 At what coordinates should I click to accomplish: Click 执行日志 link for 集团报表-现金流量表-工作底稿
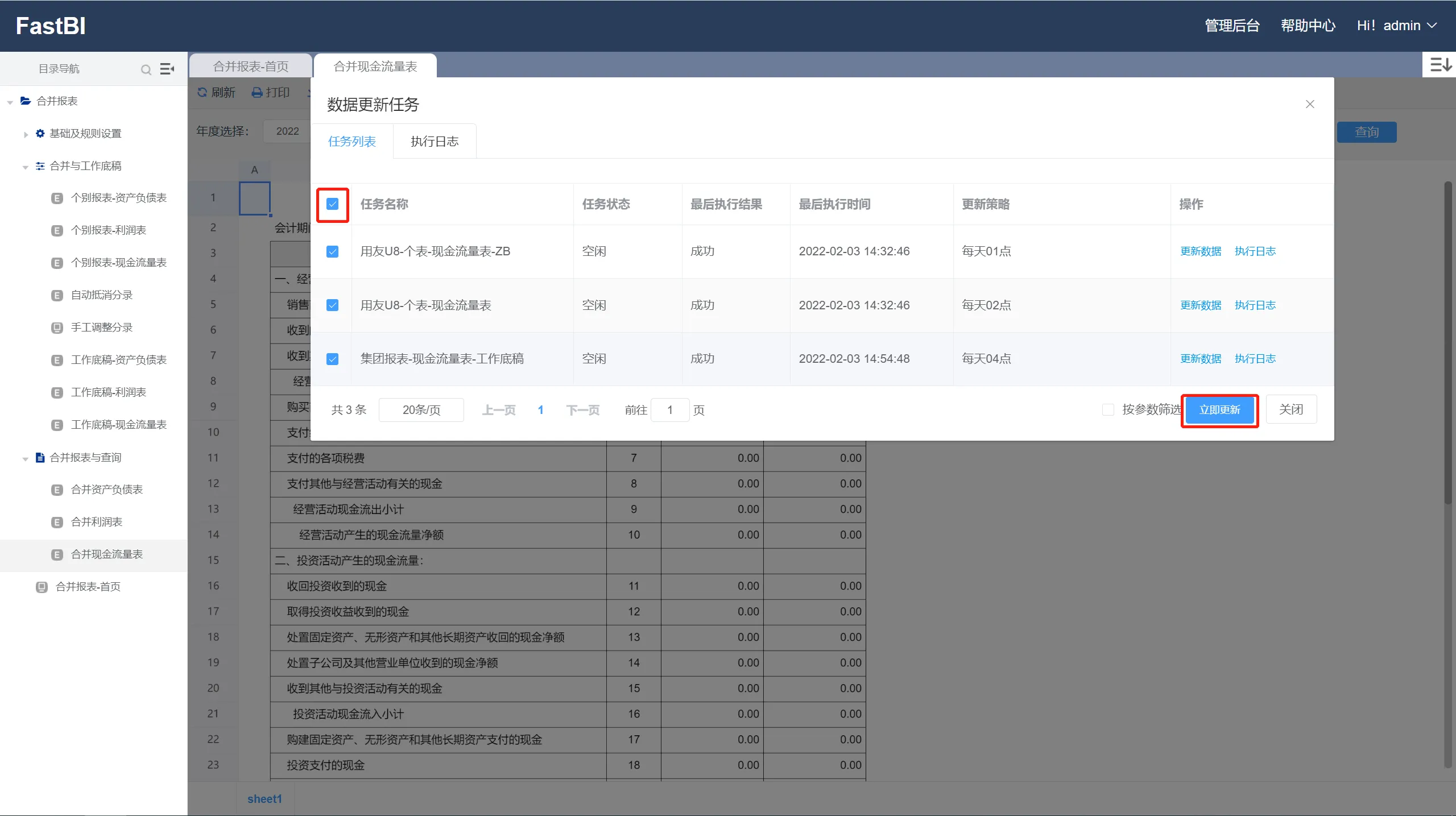1255,359
